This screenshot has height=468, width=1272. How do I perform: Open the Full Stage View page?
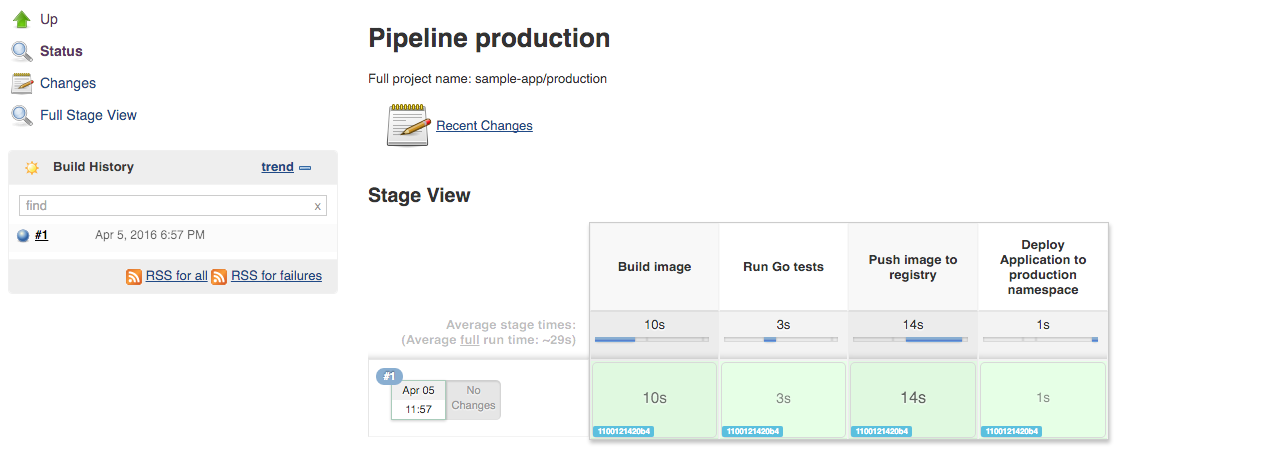[88, 115]
